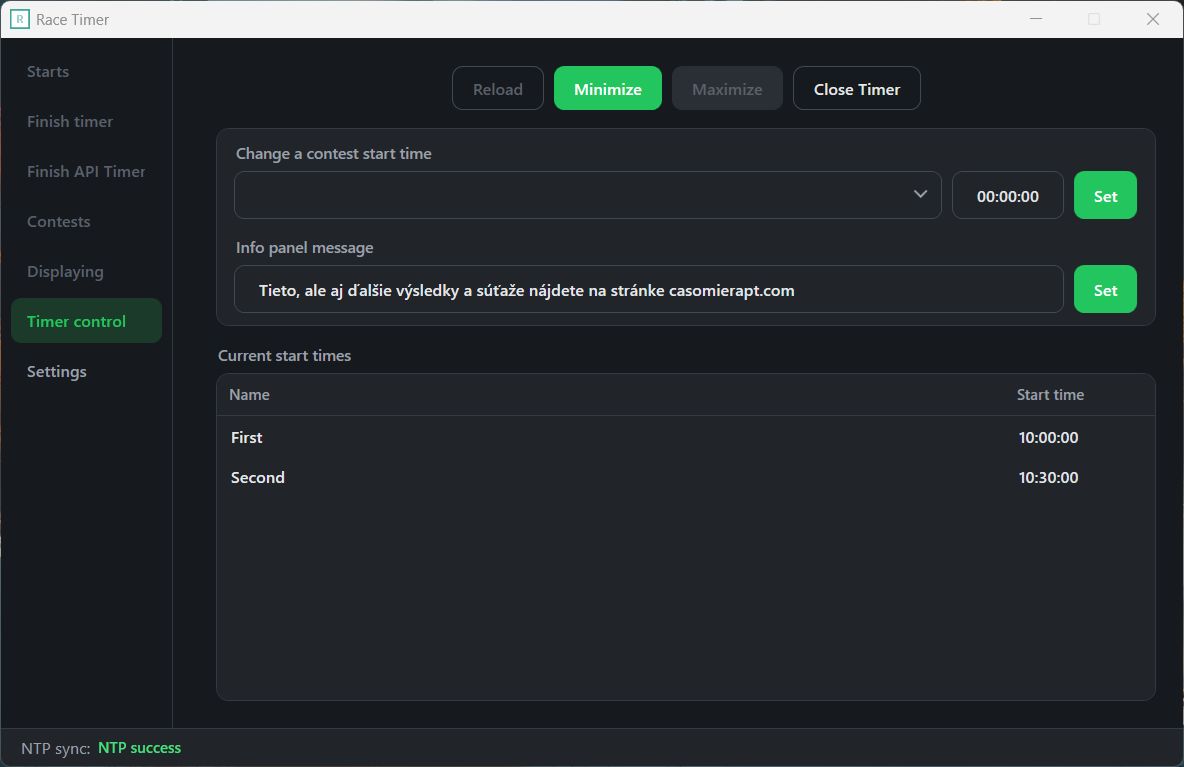Select Timer control in sidebar
The width and height of the screenshot is (1184, 767).
[x=86, y=321]
